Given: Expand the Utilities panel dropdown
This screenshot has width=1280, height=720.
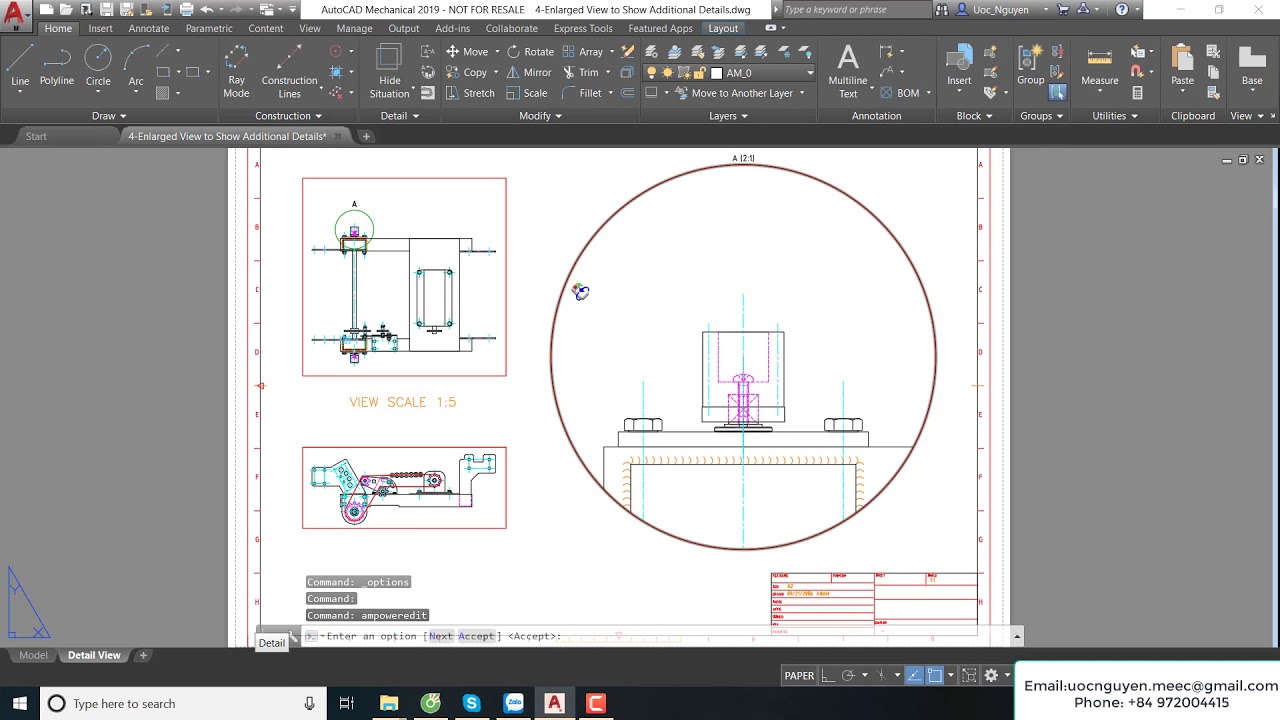Looking at the screenshot, I should tap(1114, 116).
